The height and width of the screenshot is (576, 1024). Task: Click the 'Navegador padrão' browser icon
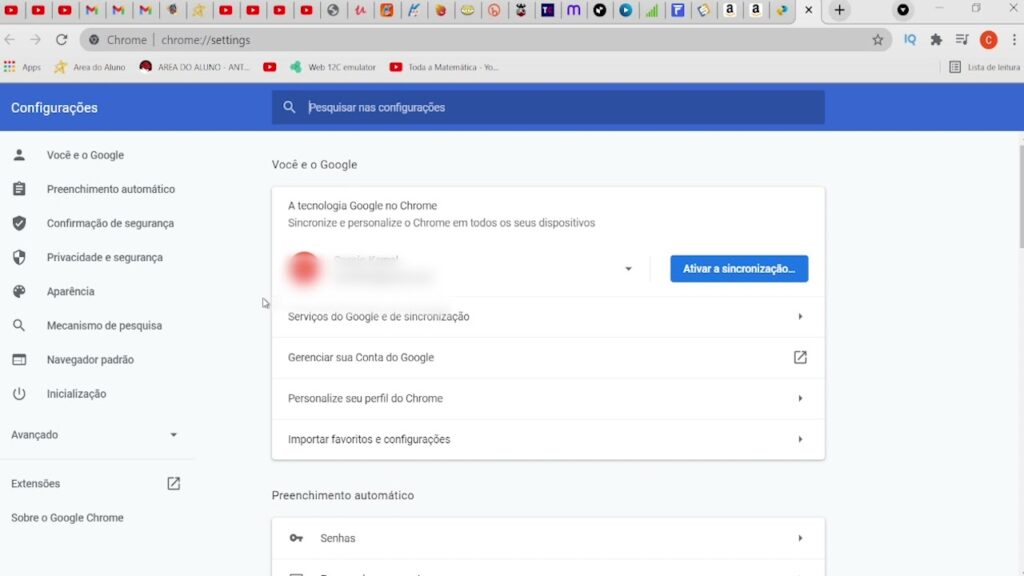click(19, 359)
